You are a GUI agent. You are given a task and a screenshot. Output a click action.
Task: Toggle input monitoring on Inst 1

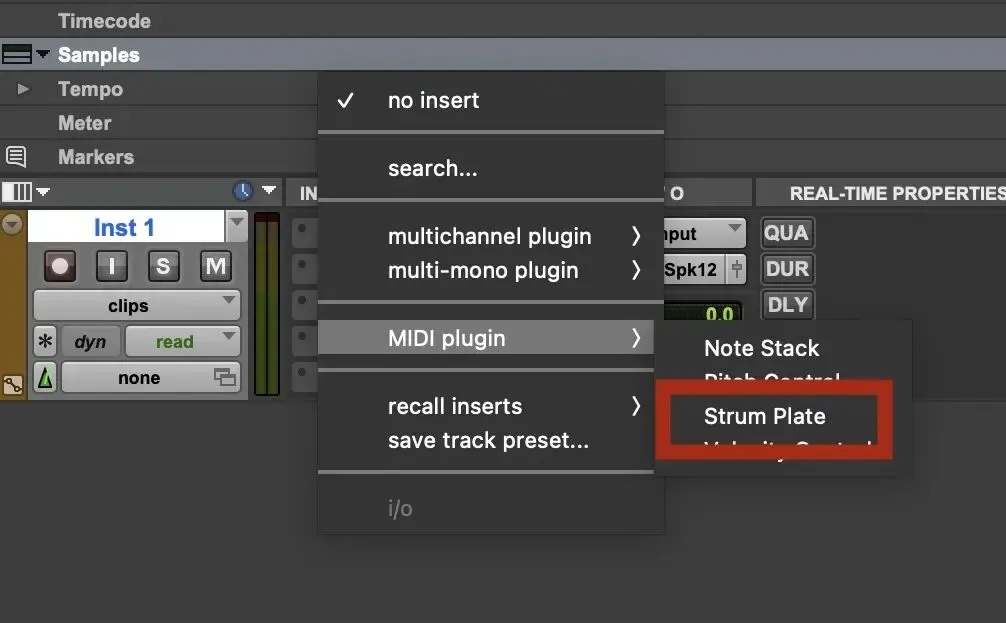pos(112,266)
